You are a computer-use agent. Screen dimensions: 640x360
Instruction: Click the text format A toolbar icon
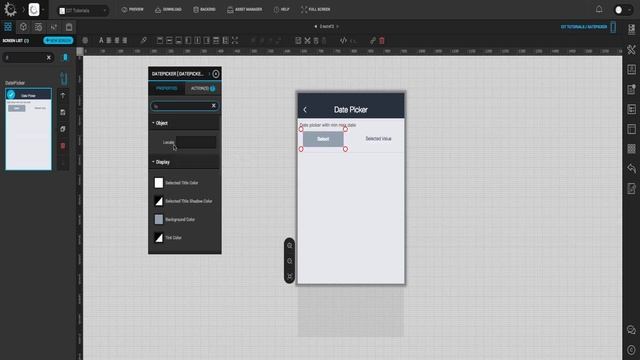click(101, 40)
